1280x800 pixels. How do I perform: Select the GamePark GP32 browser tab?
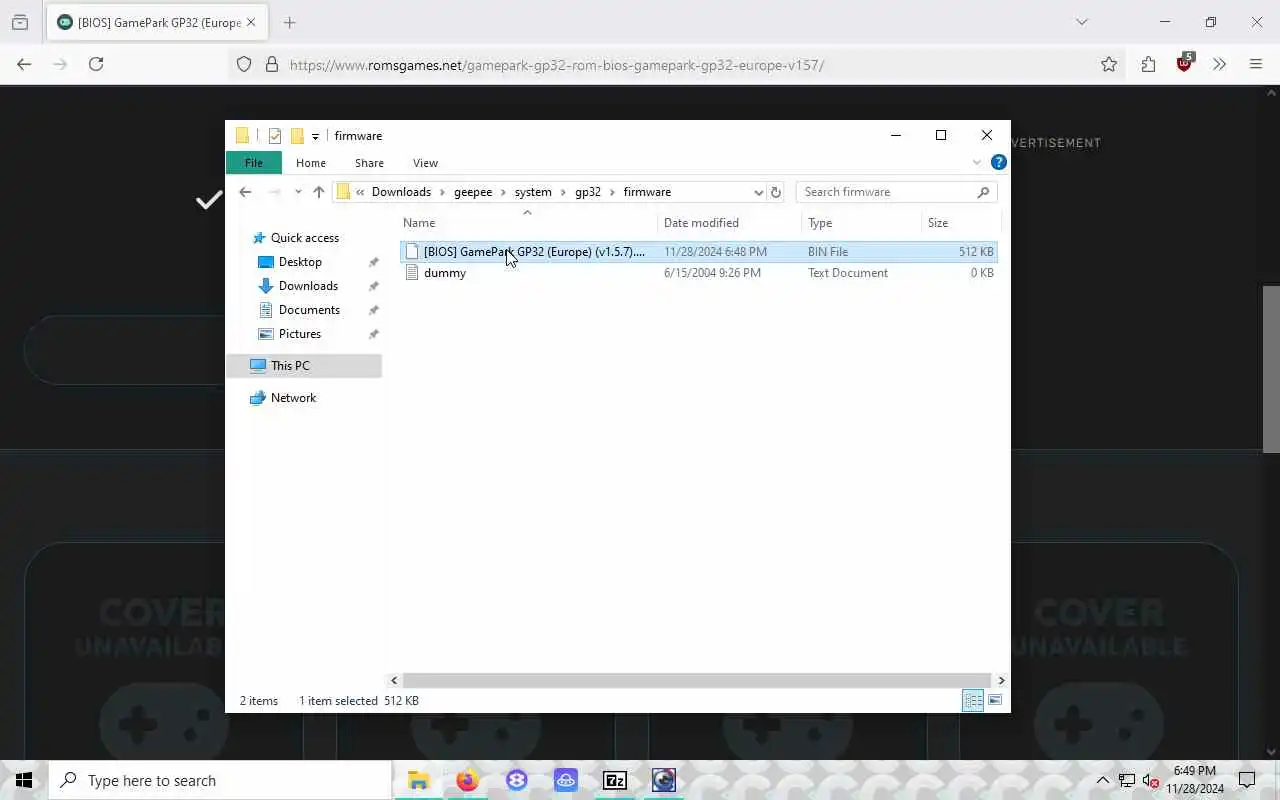[x=158, y=22]
